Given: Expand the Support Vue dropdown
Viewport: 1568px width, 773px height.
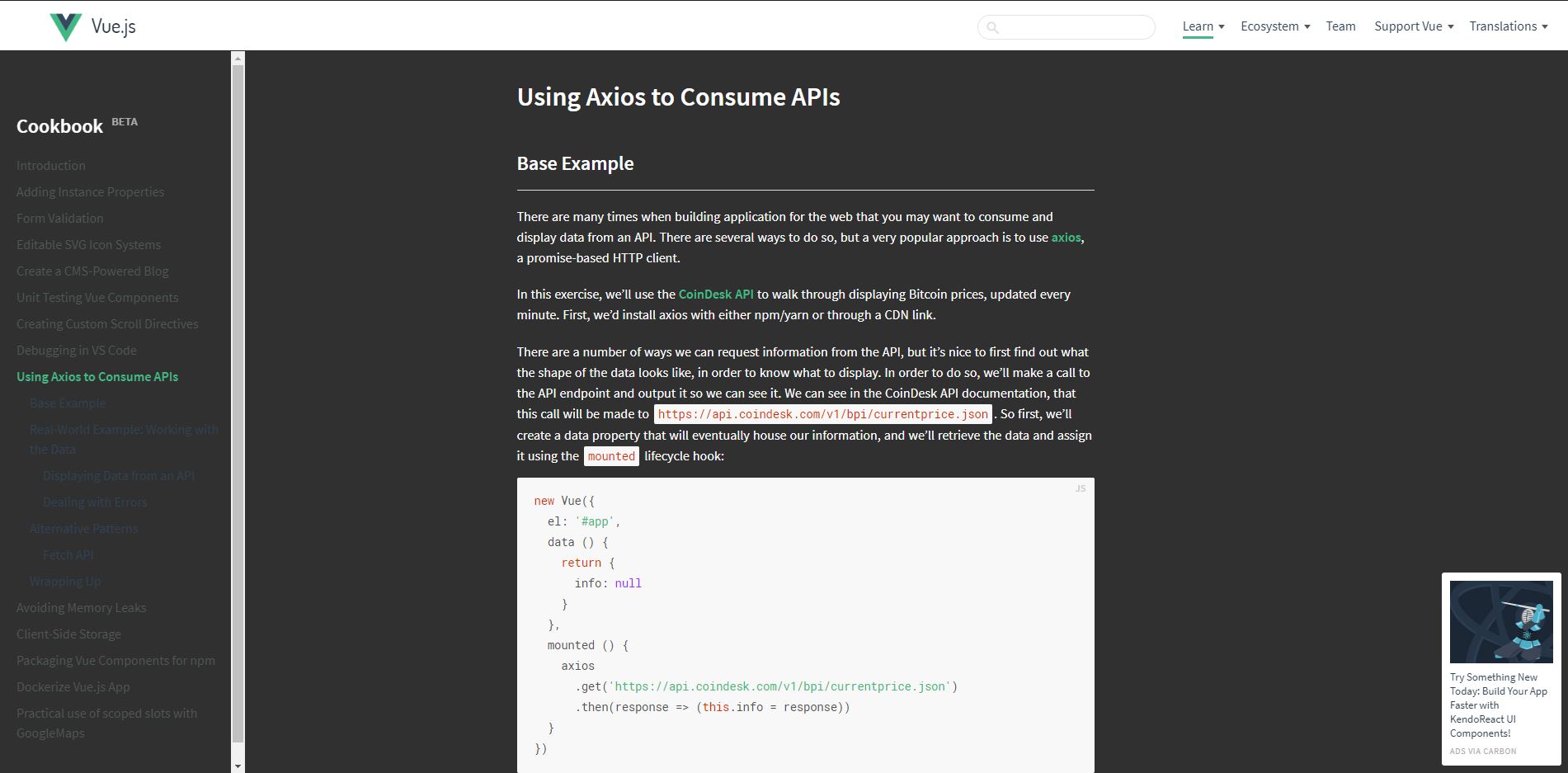Looking at the screenshot, I should [1414, 26].
